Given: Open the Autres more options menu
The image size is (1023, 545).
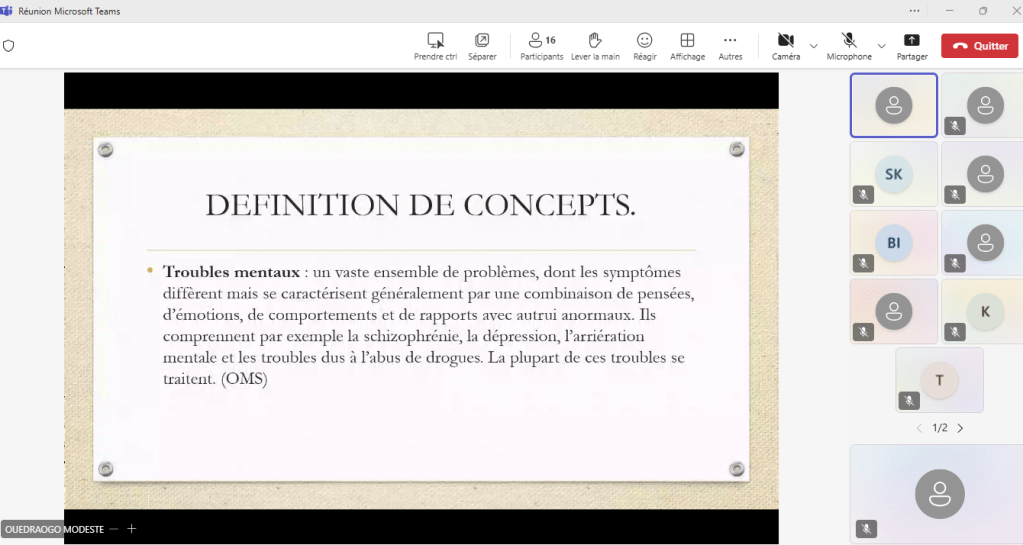Looking at the screenshot, I should click(x=730, y=41).
